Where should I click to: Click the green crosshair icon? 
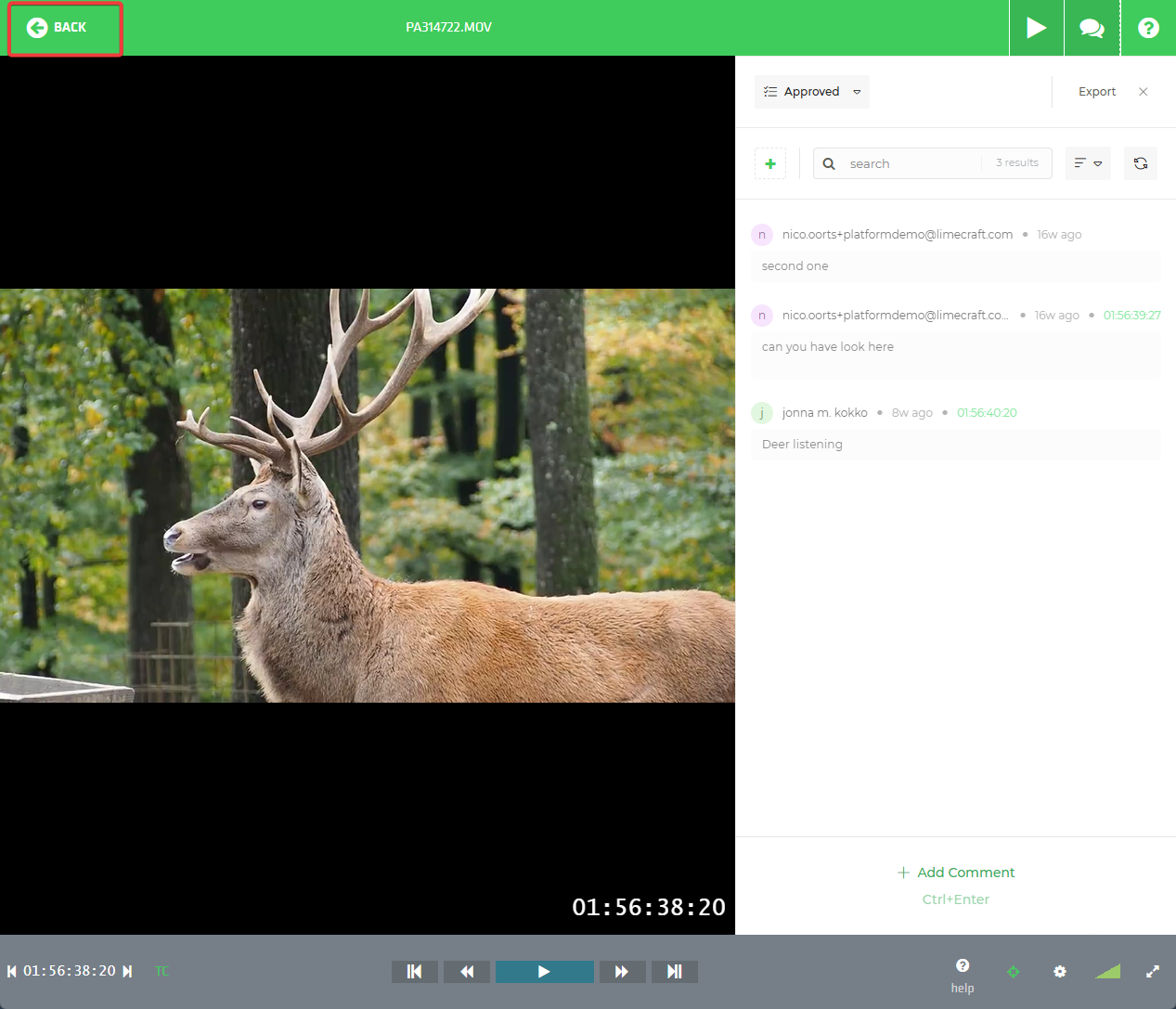tap(1014, 972)
